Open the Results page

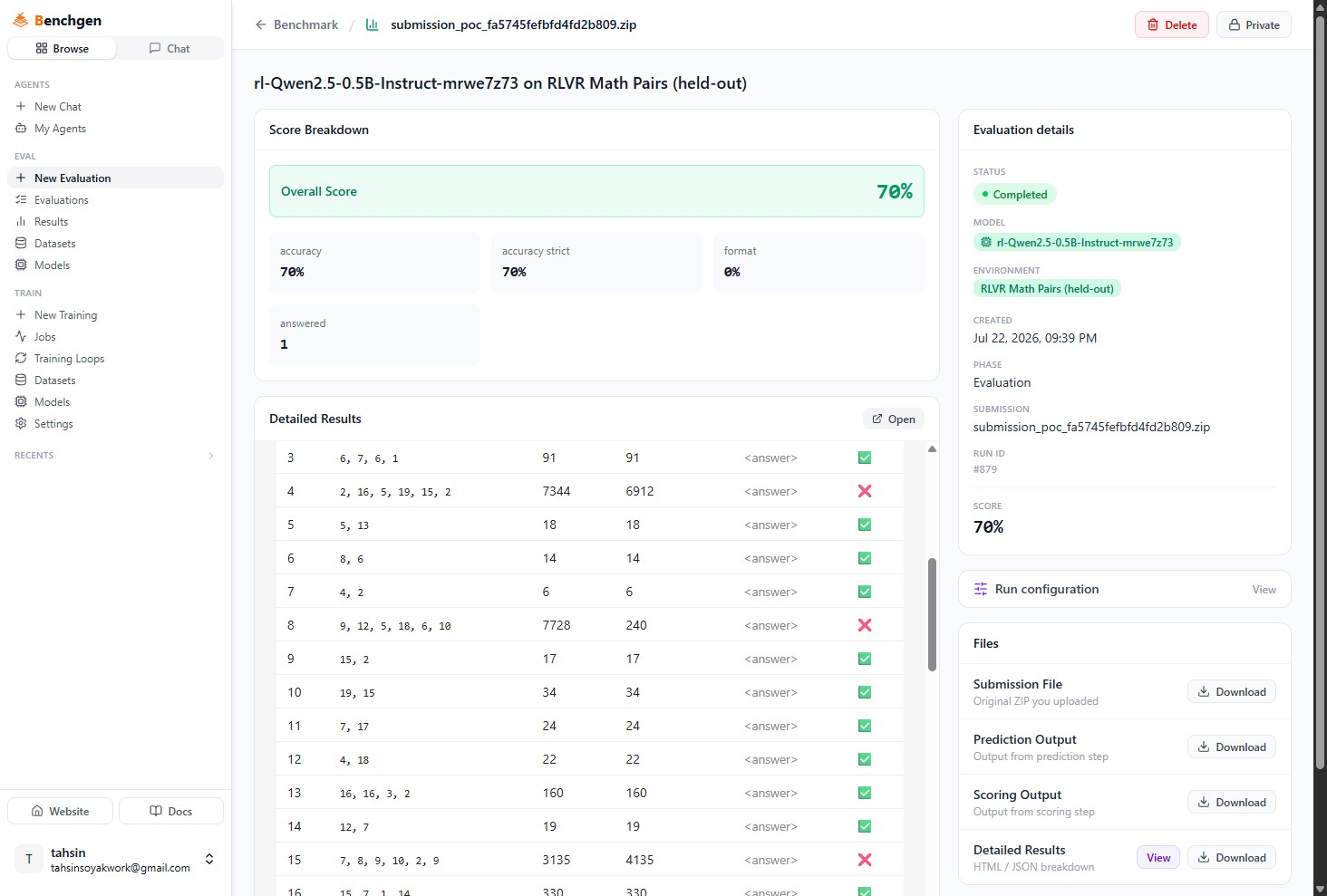[x=115, y=222]
